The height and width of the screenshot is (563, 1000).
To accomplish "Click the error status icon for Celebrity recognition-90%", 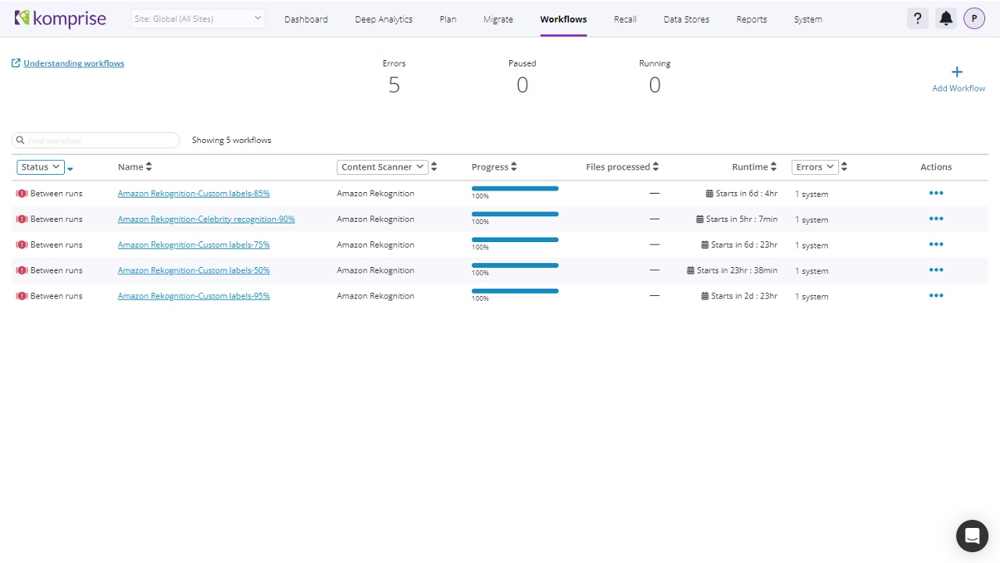I will tap(22, 219).
